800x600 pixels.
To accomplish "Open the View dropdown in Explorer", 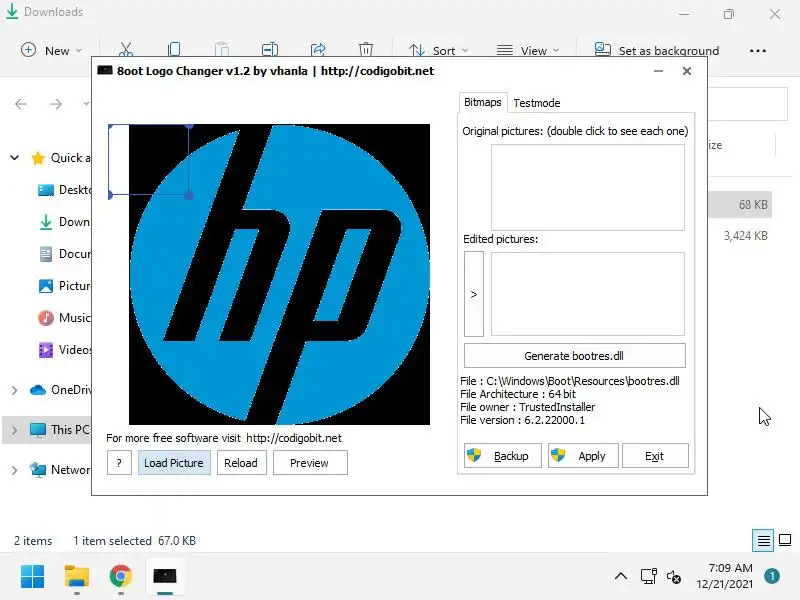I will pos(528,51).
